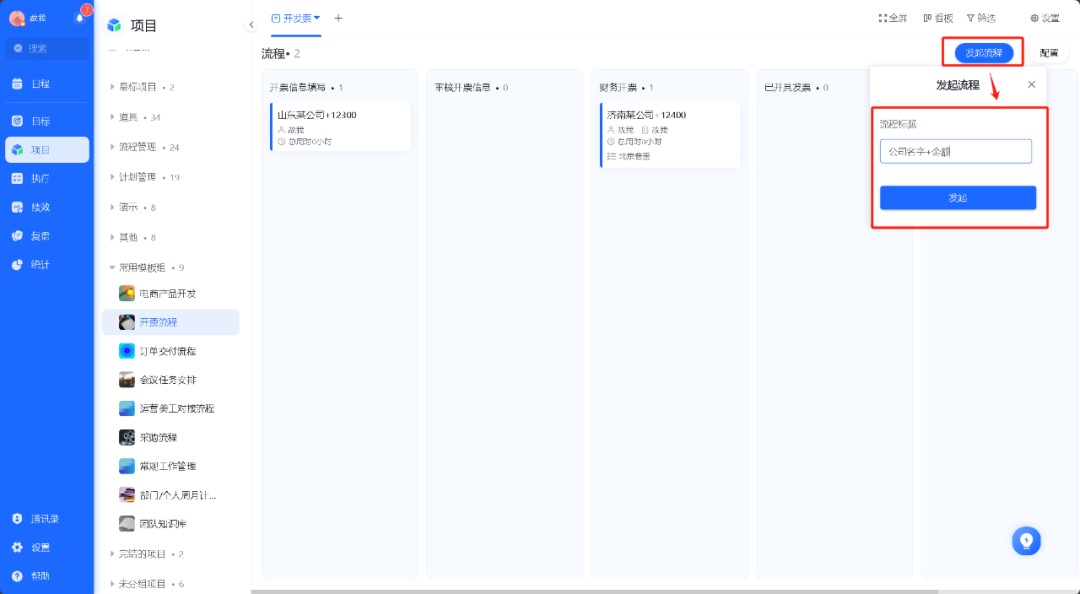Add a new view with the plus icon

(x=338, y=18)
